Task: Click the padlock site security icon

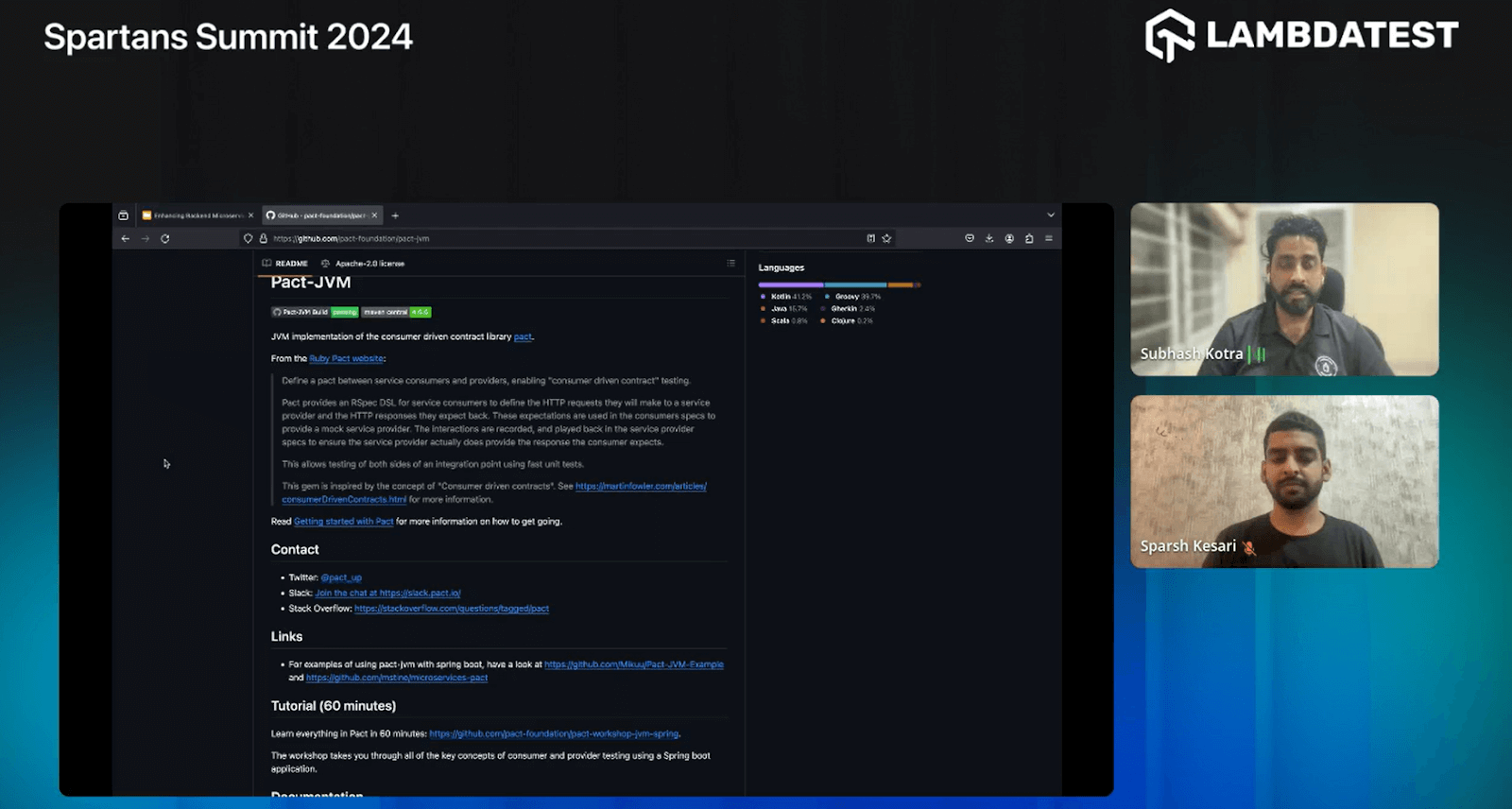Action: click(x=264, y=239)
